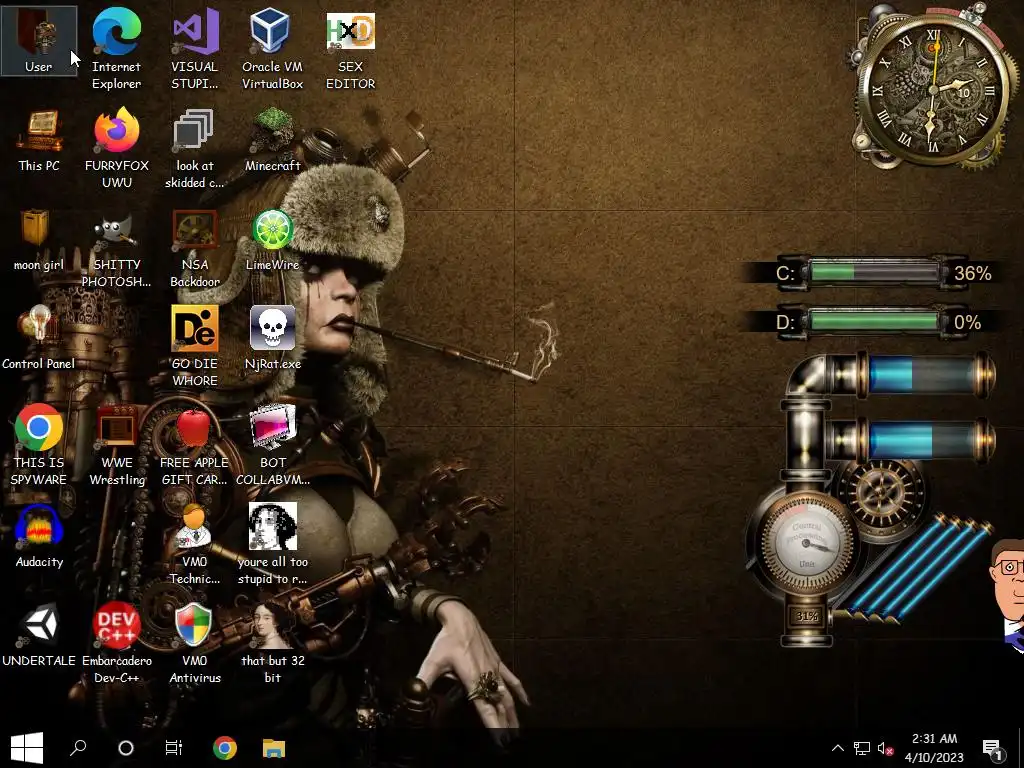1024x768 pixels.
Task: Launch Chrome from the taskbar
Action: pos(225,748)
